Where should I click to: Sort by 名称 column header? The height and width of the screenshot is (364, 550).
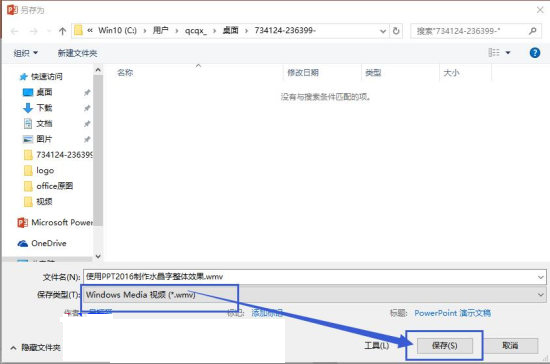point(125,73)
